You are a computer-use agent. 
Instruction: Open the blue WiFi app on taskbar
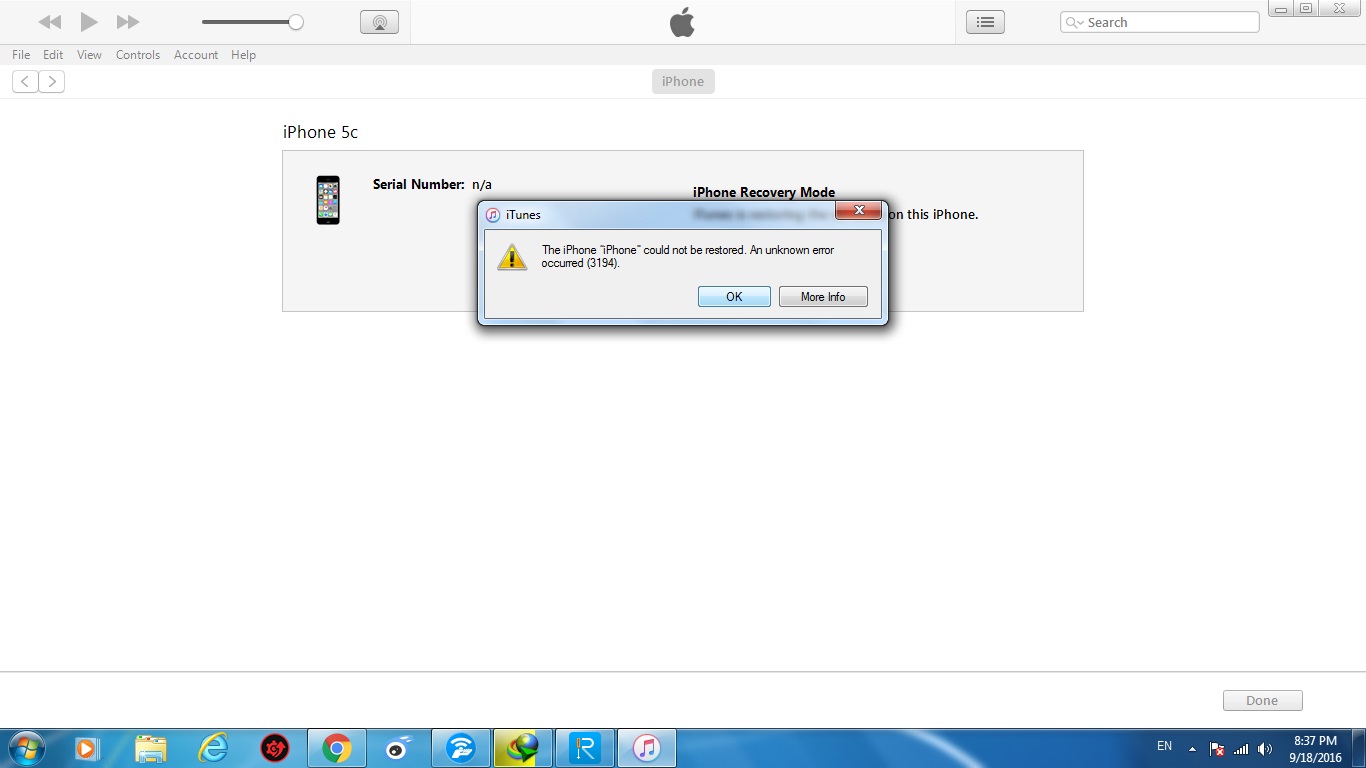click(x=461, y=748)
